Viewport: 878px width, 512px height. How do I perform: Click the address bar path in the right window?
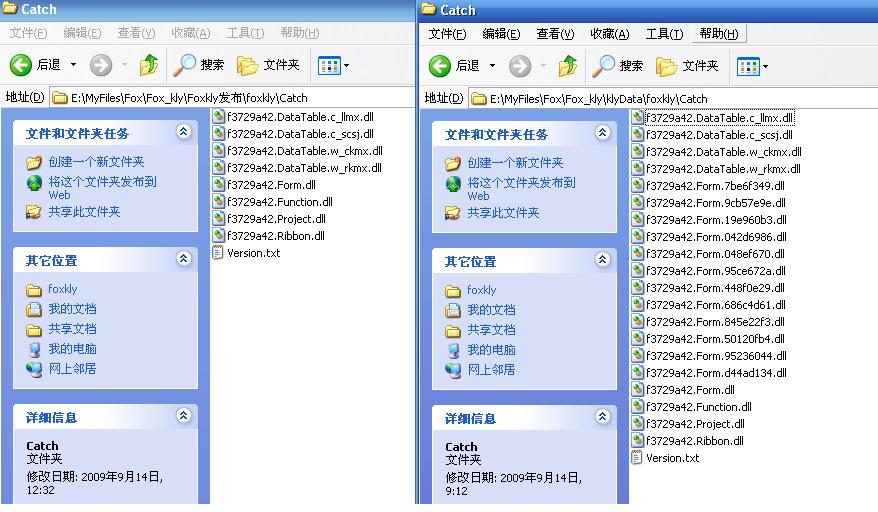pyautogui.click(x=599, y=99)
